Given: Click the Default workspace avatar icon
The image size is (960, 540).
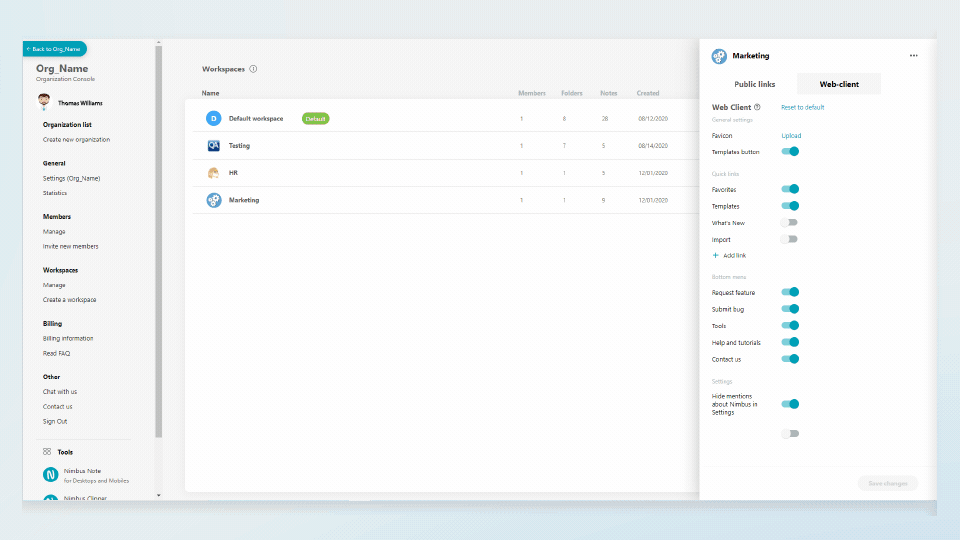Looking at the screenshot, I should coord(213,118).
